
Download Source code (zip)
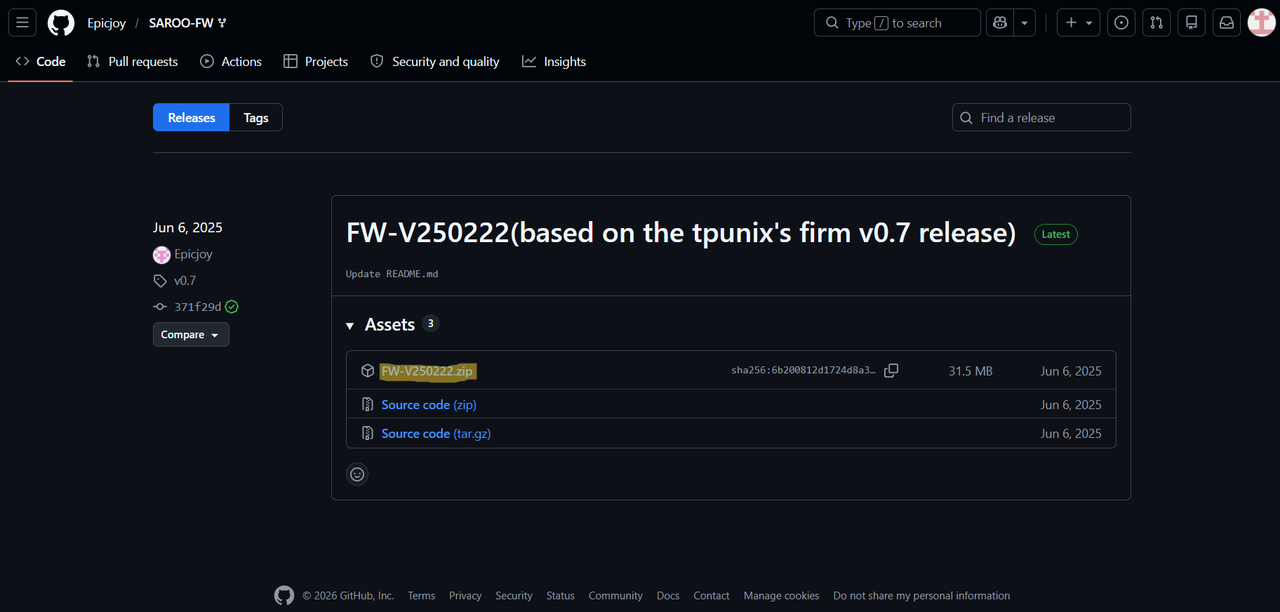click(x=429, y=405)
